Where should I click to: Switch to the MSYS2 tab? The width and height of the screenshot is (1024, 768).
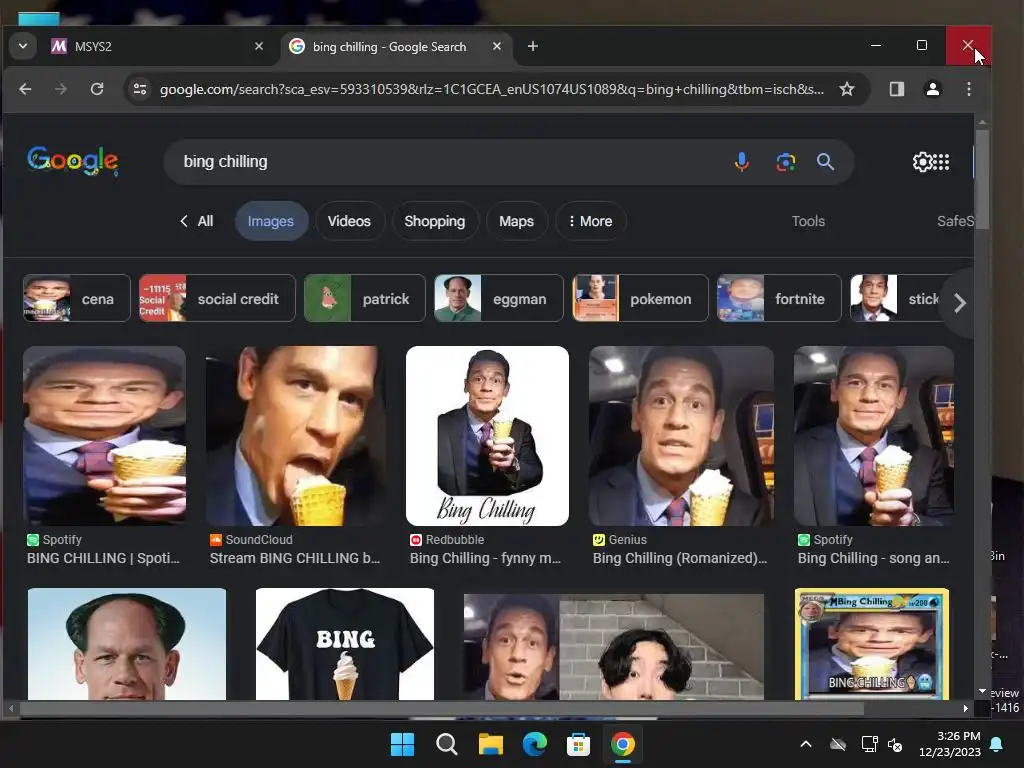coord(157,46)
